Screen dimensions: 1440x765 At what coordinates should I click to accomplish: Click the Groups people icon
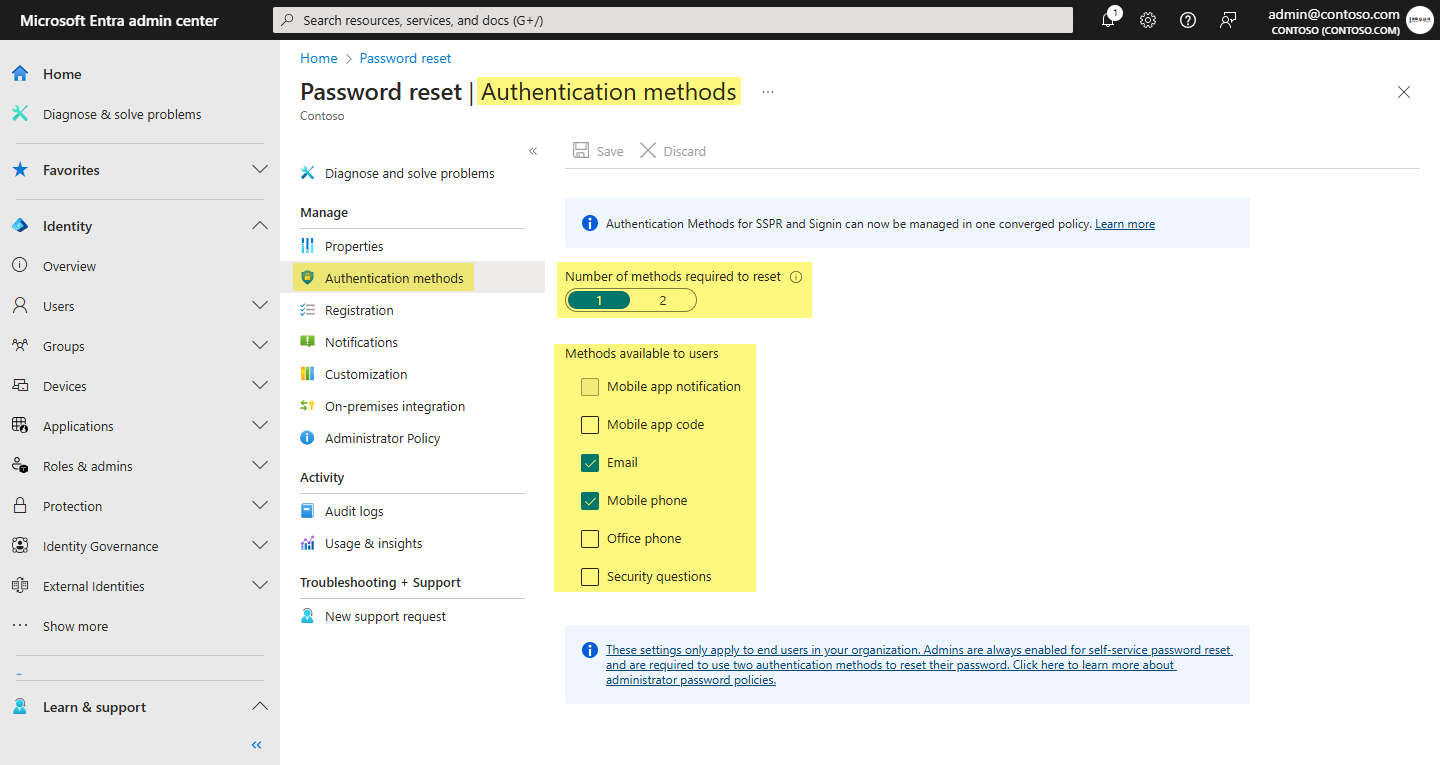20,346
